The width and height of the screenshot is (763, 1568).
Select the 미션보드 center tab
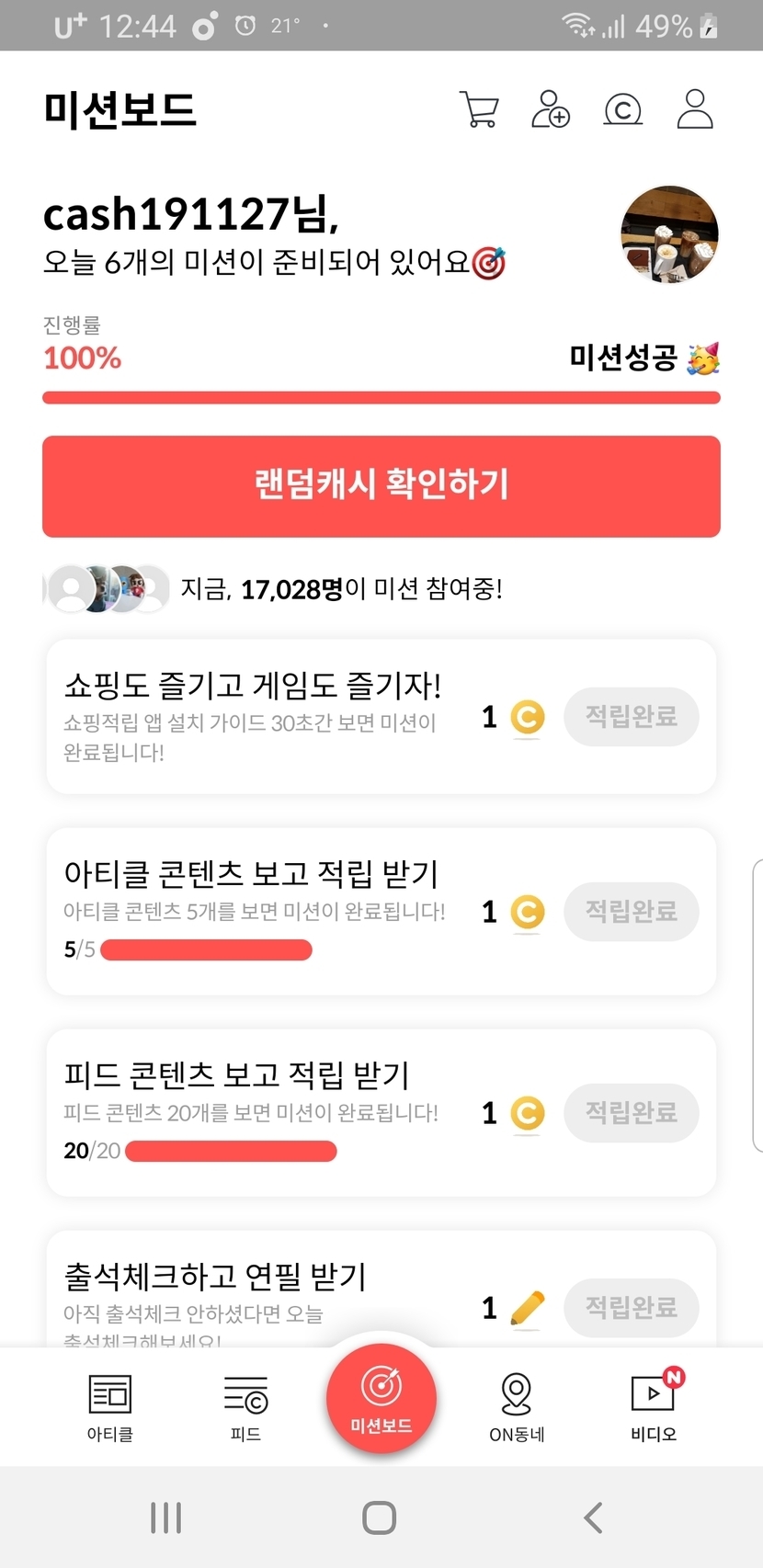pos(381,1399)
